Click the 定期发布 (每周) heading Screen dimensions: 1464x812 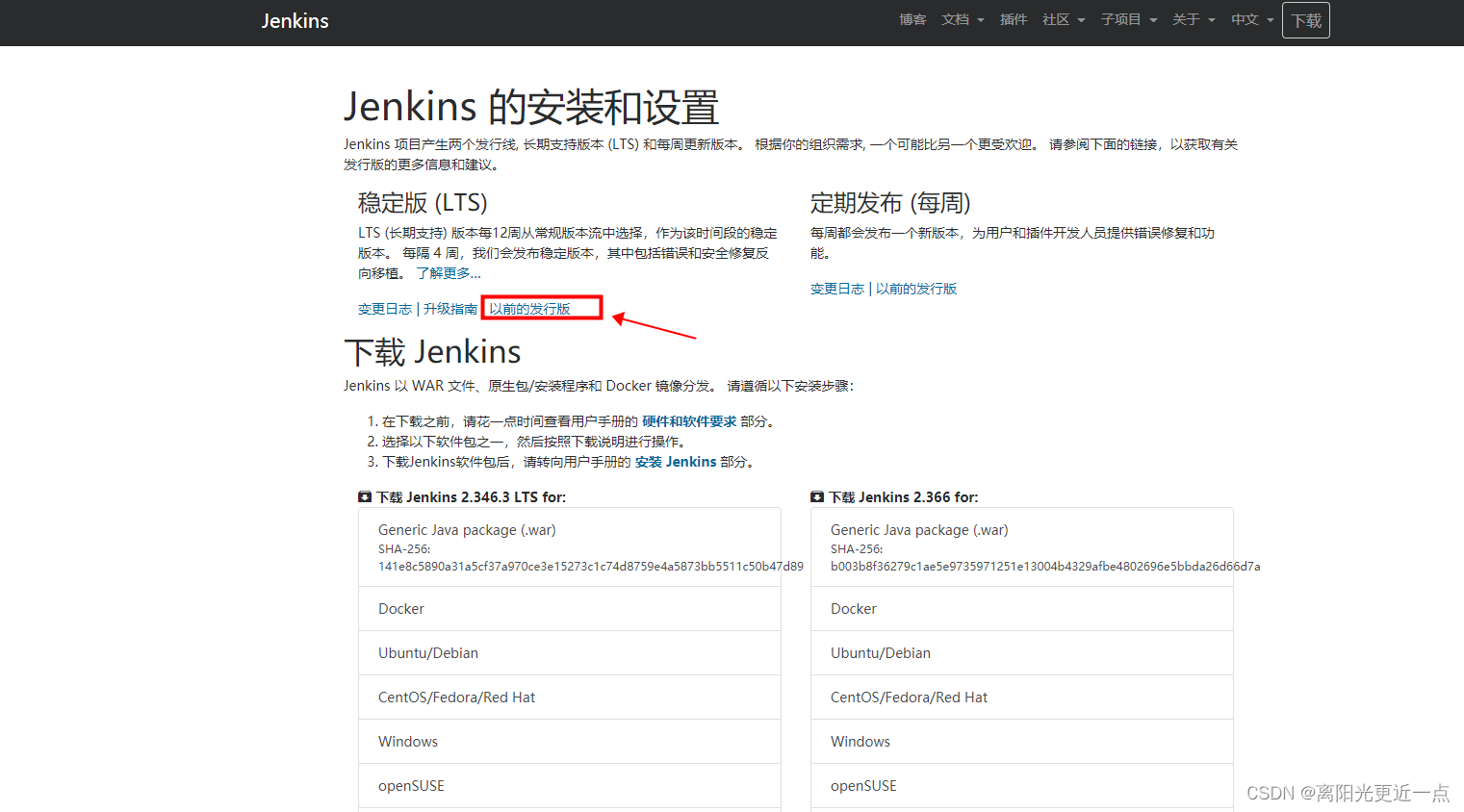890,203
